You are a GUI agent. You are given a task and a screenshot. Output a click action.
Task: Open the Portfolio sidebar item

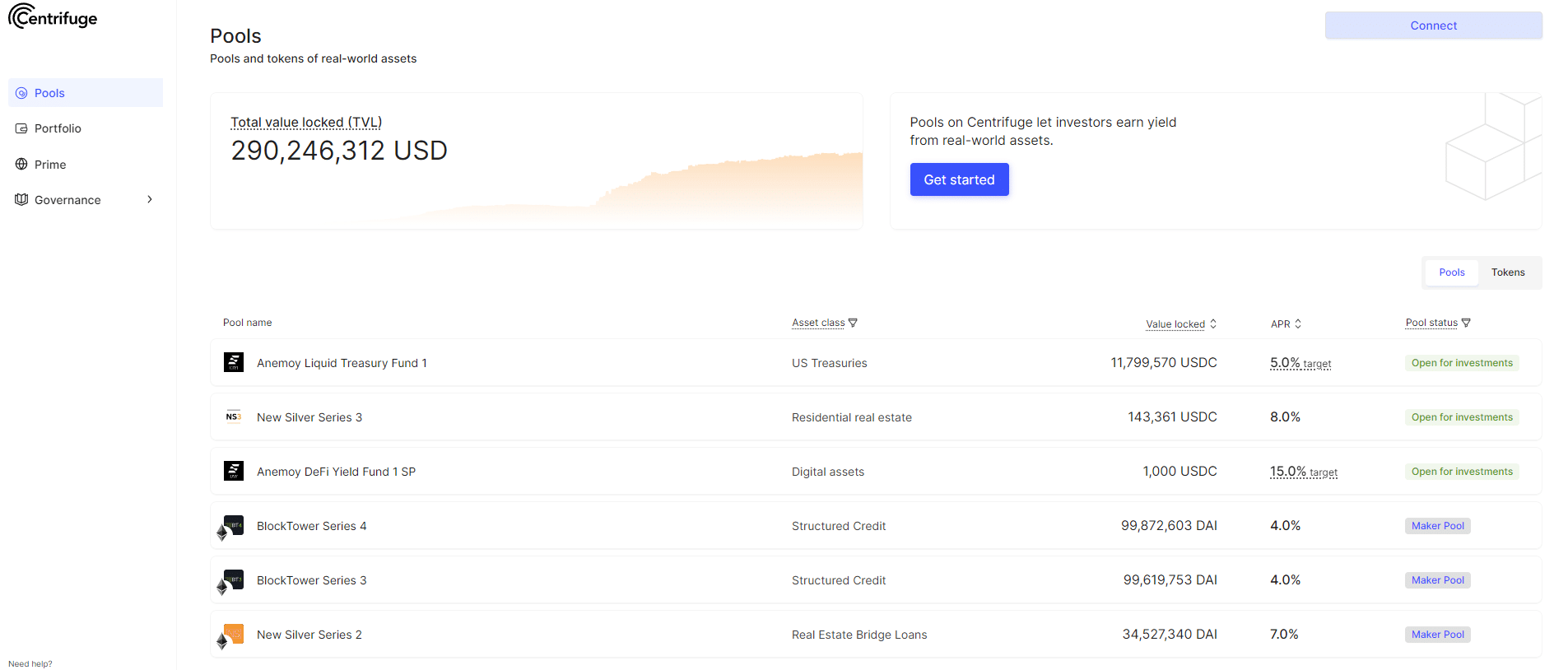pos(86,128)
